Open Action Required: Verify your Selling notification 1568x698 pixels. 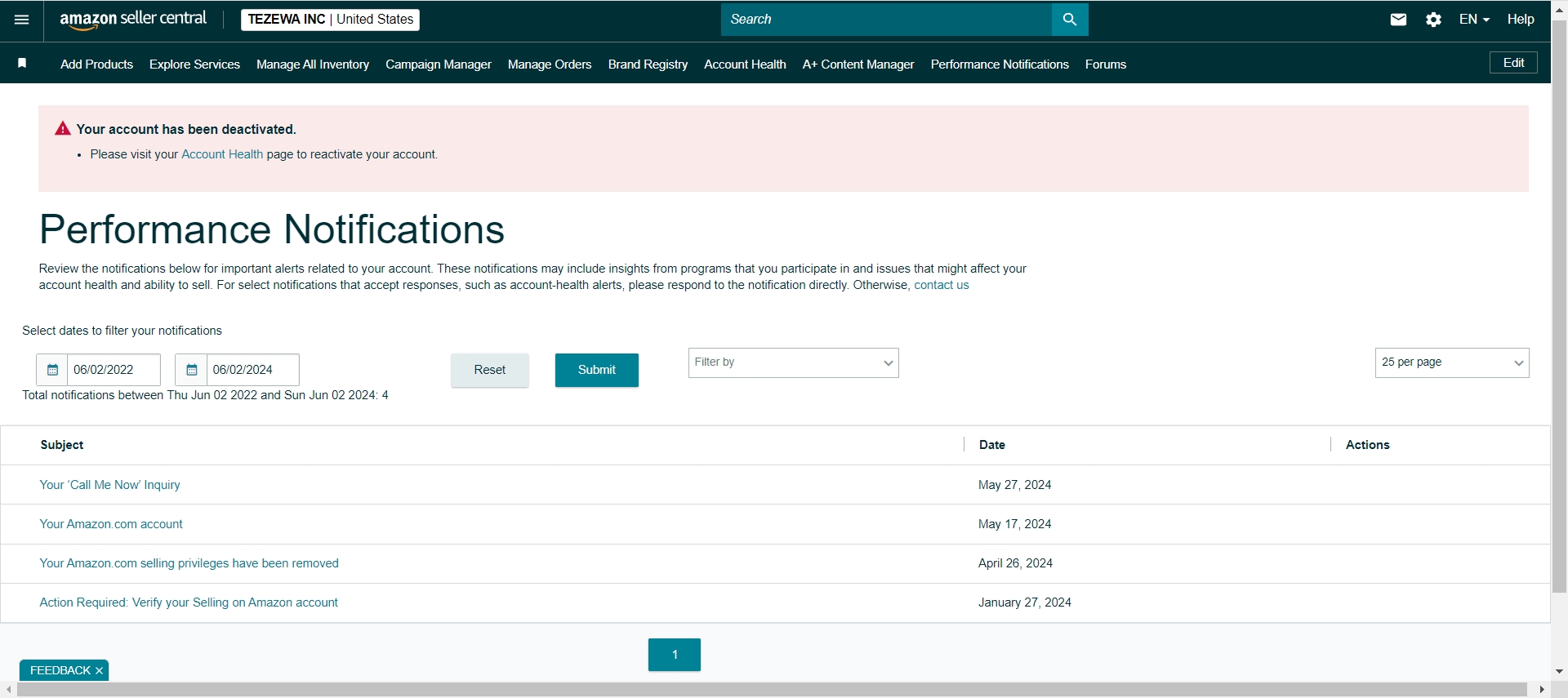189,602
